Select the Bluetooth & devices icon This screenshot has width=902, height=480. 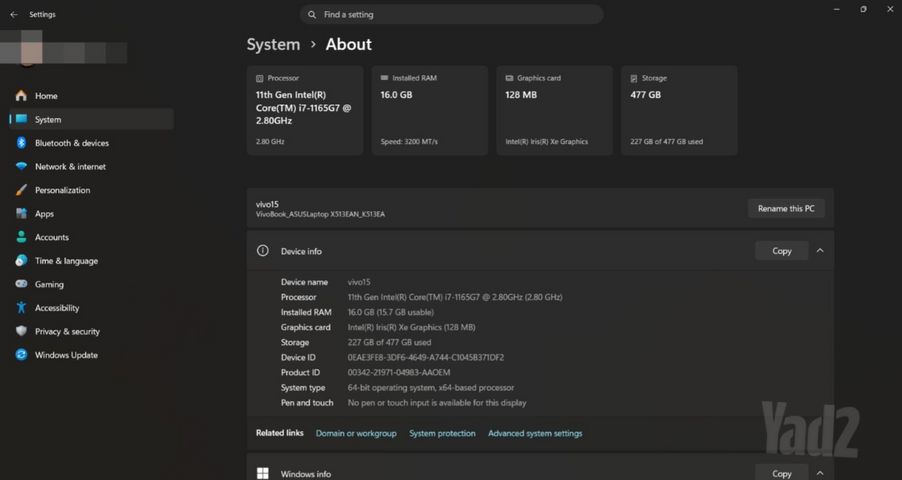(x=21, y=143)
